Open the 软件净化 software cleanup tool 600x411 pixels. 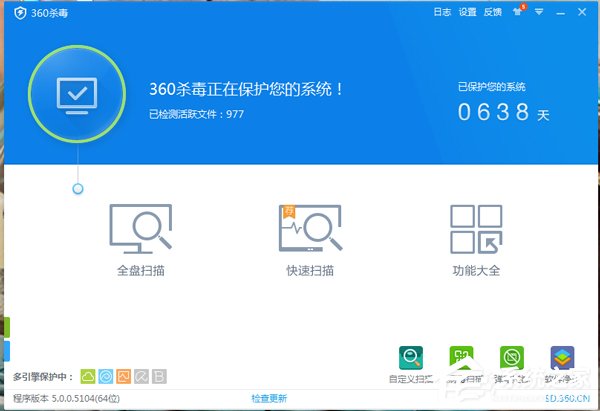[562, 365]
